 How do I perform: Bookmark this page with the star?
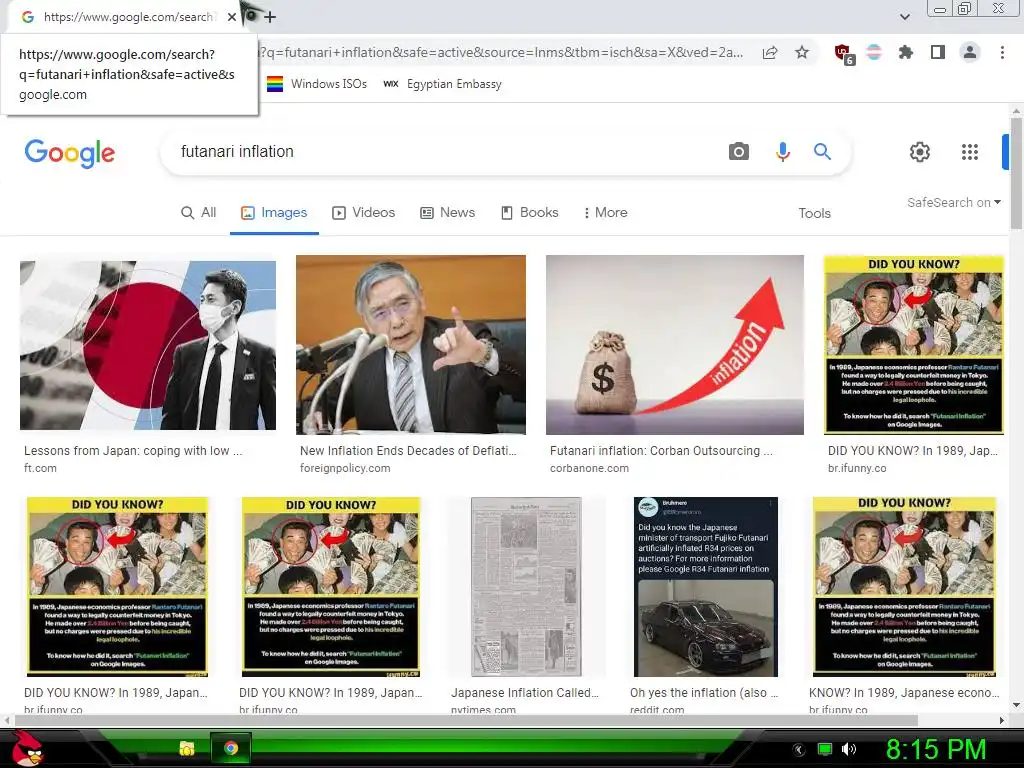802,52
